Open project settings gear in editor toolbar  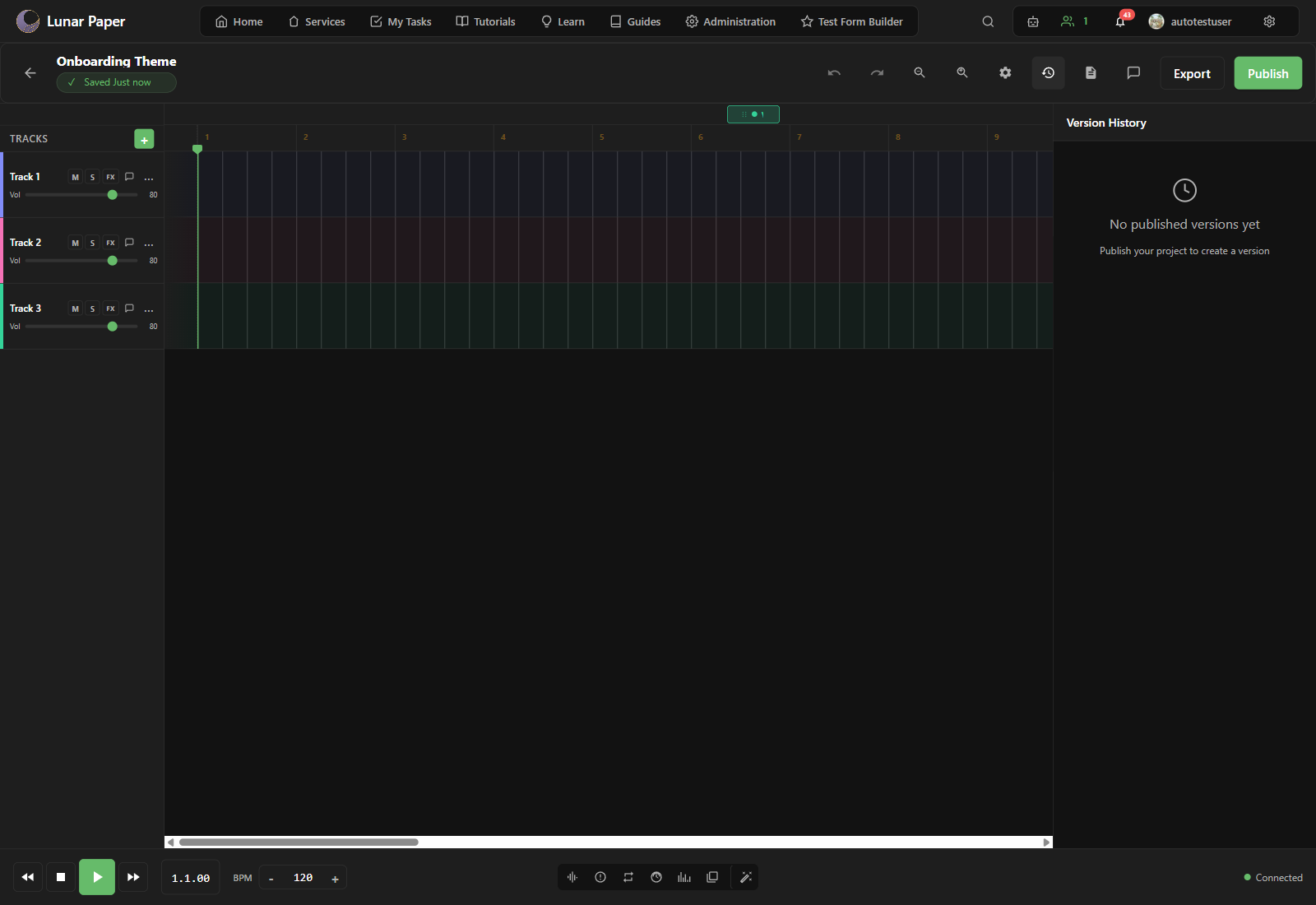[1005, 73]
